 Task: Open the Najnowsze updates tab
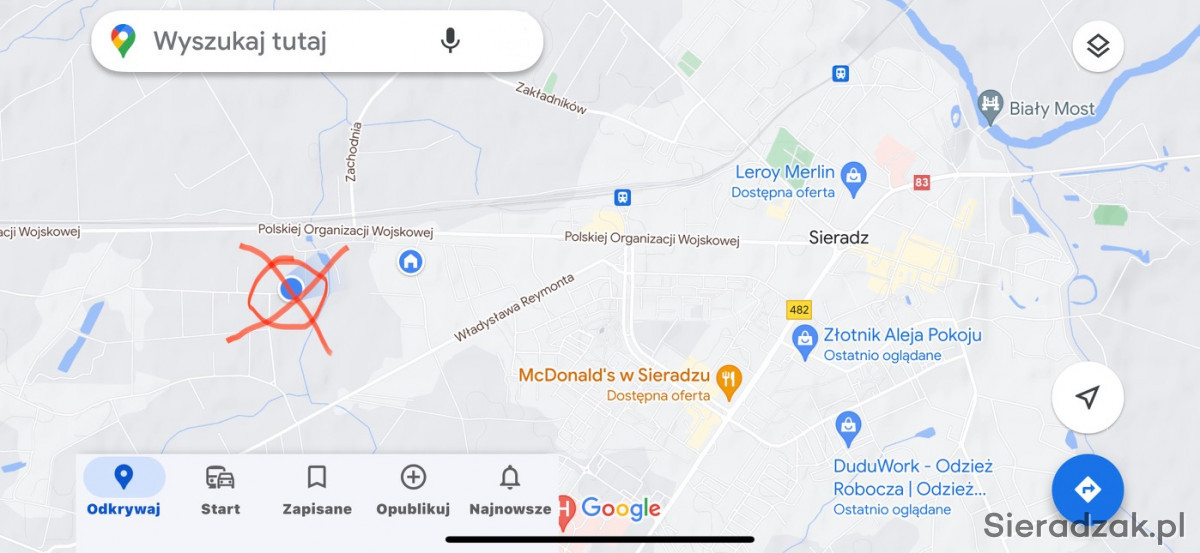(510, 490)
